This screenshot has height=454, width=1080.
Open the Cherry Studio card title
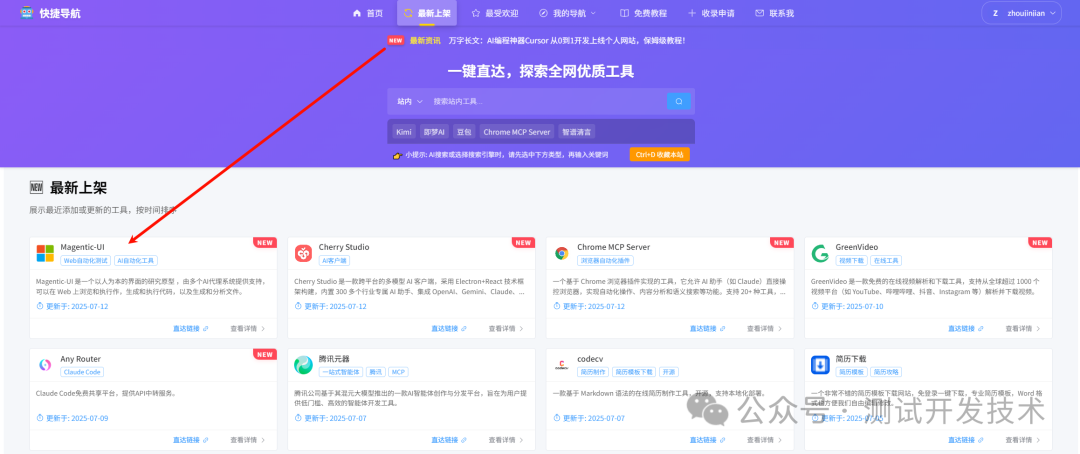pyautogui.click(x=344, y=247)
